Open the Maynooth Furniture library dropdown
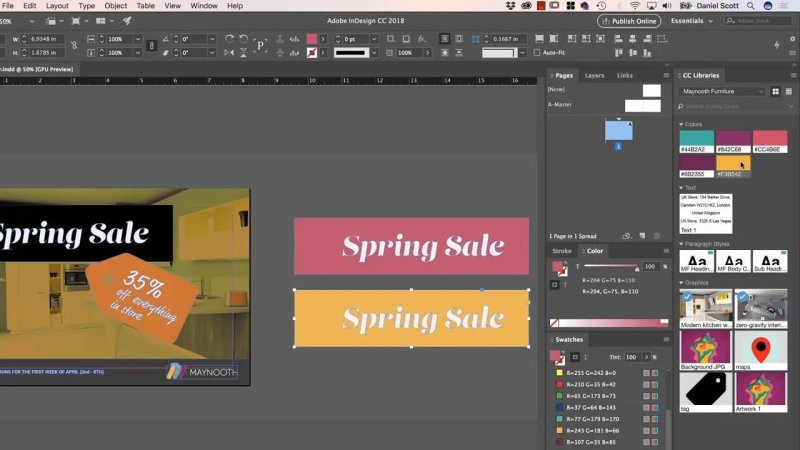The width and height of the screenshot is (800, 450). 722,91
